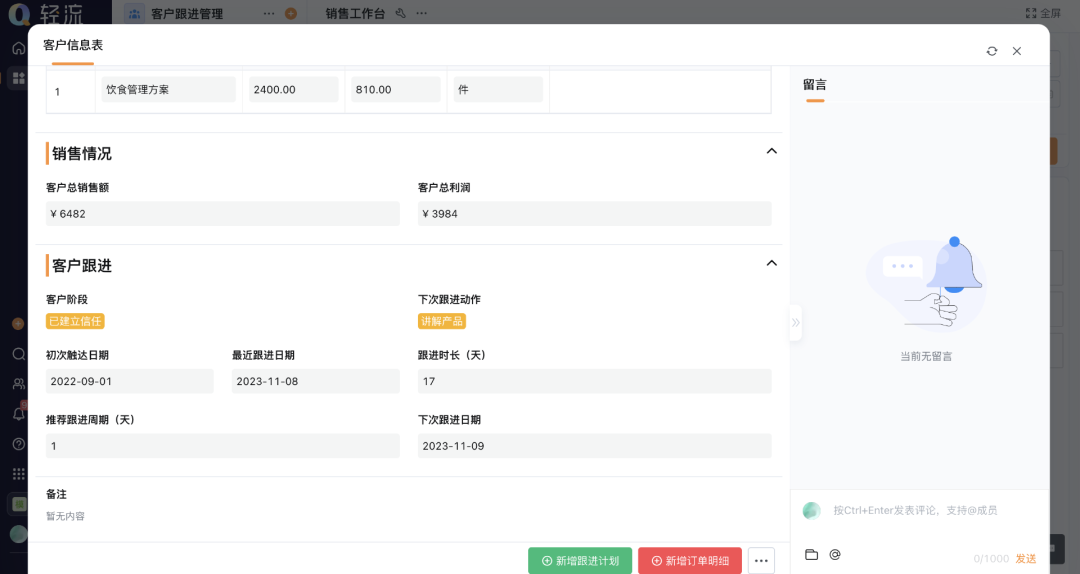
Task: Open the search icon in left sidebar
Action: click(x=18, y=354)
